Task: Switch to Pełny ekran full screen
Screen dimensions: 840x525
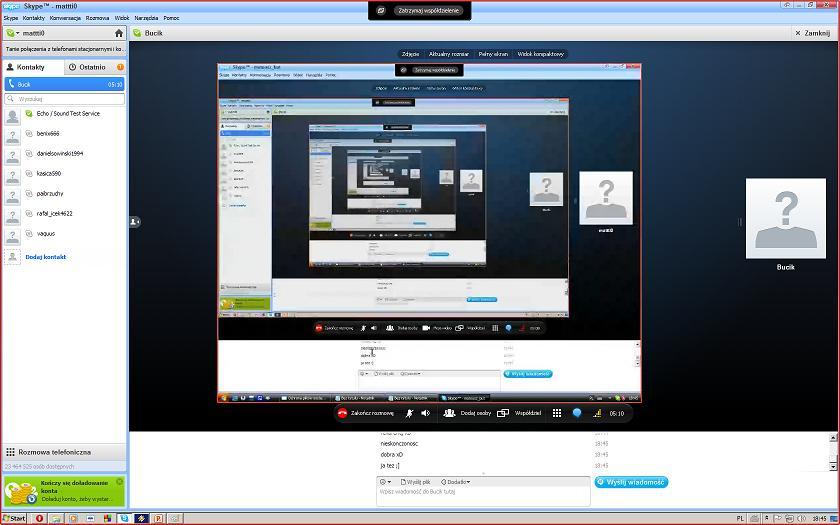Action: [493, 54]
